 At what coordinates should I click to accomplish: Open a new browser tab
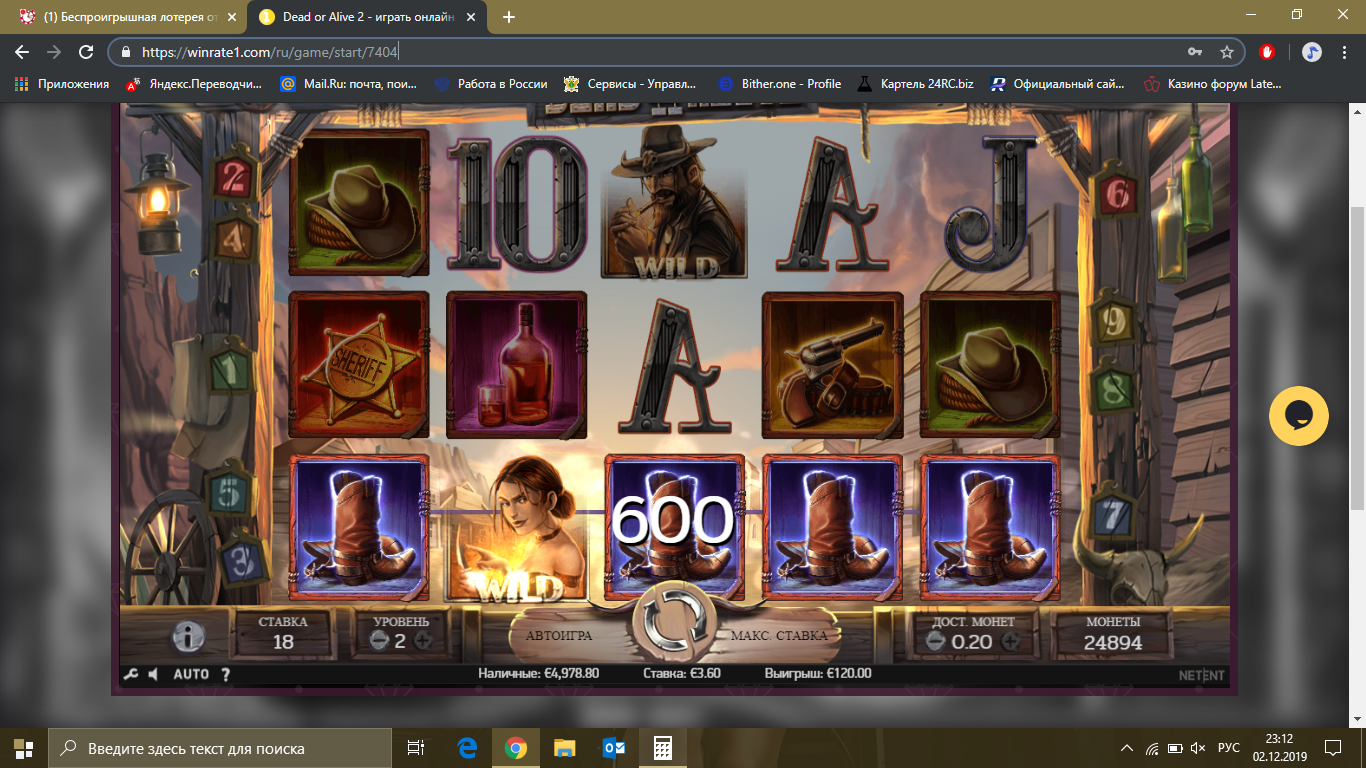point(509,17)
